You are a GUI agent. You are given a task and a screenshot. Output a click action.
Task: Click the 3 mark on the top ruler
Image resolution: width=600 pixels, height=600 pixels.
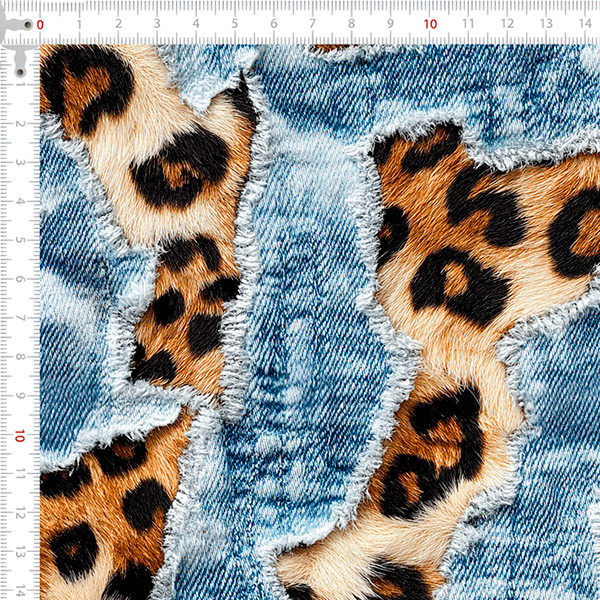pyautogui.click(x=157, y=24)
